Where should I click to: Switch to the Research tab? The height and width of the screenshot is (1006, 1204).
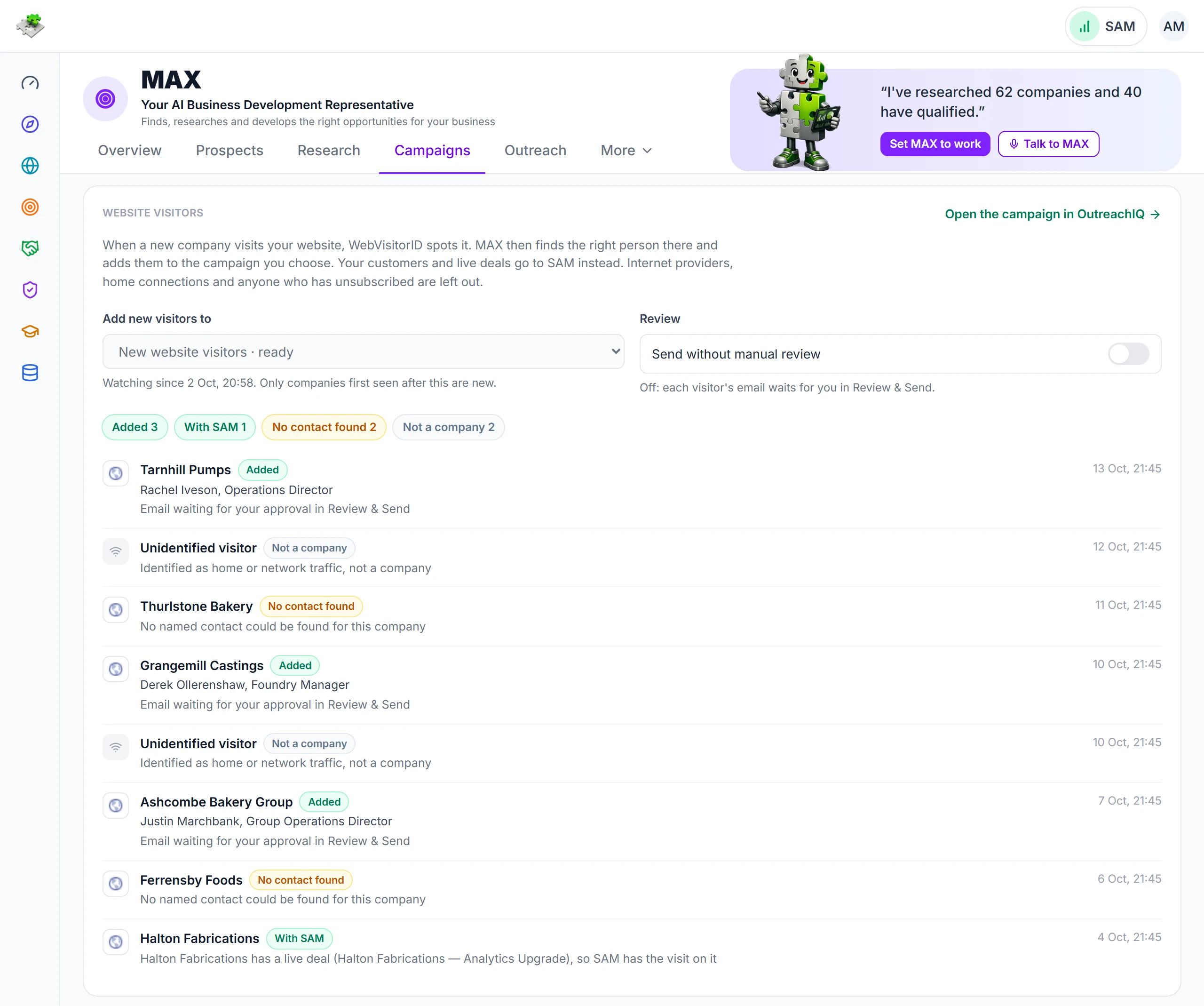(x=329, y=150)
